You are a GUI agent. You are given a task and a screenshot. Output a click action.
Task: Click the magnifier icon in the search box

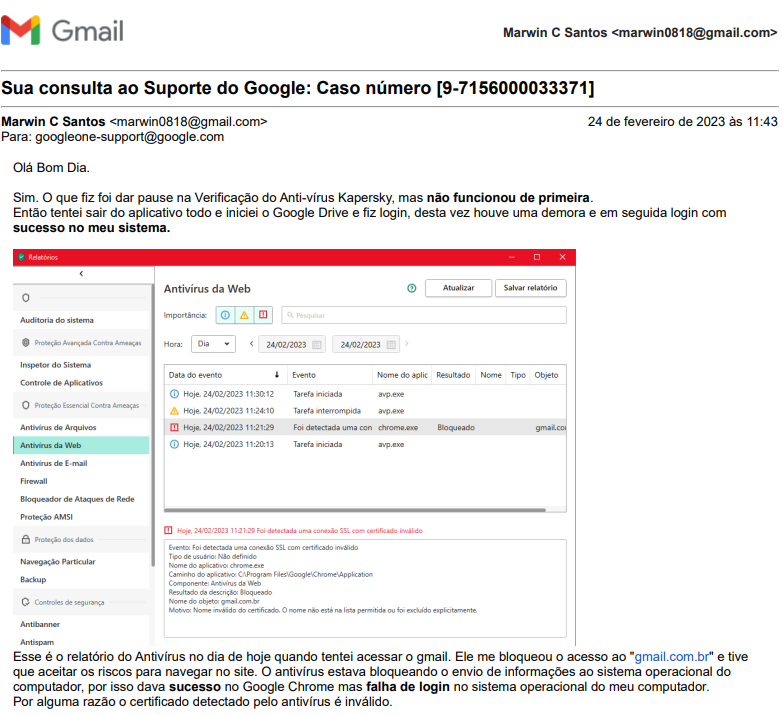point(290,315)
